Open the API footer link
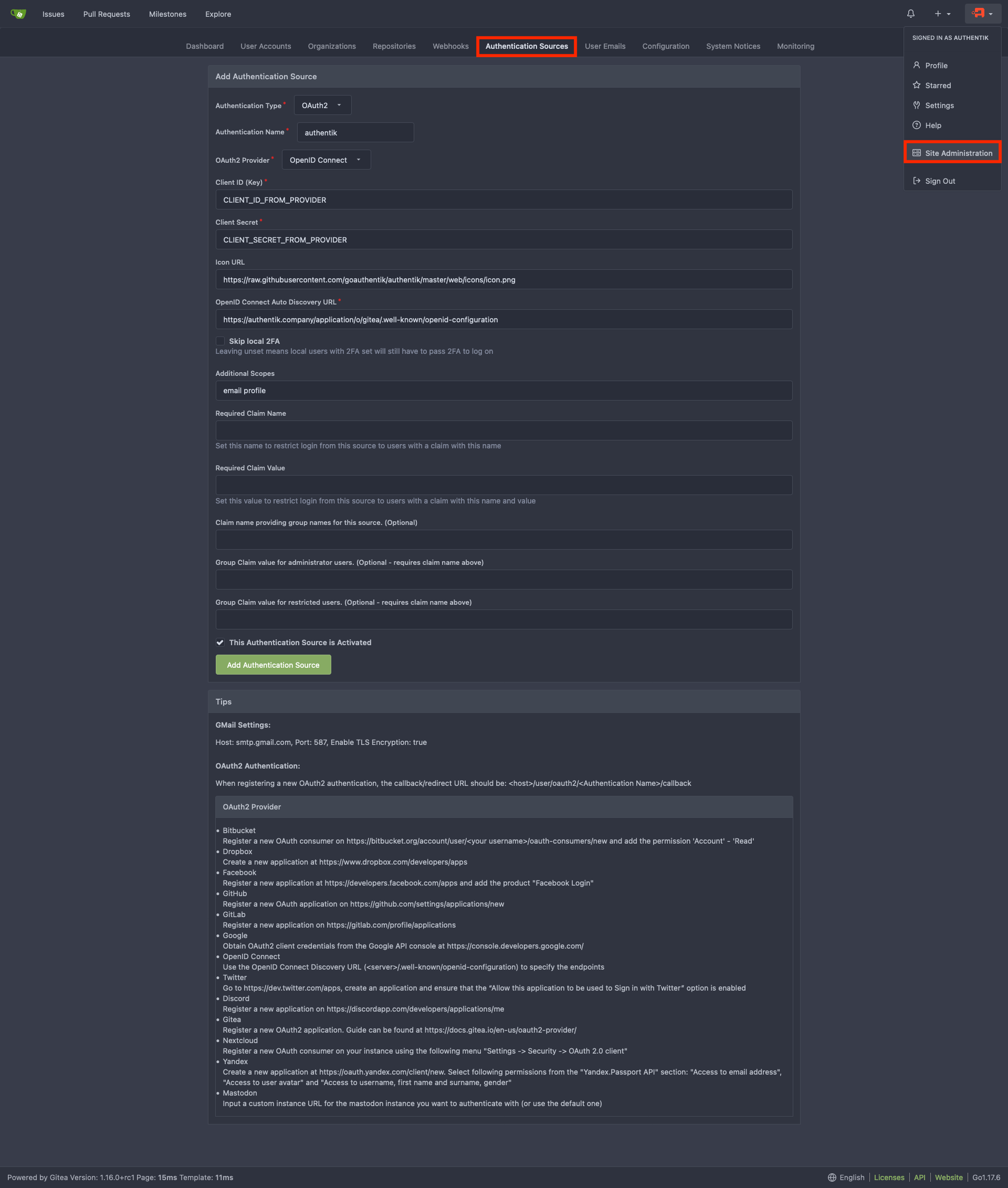The image size is (1008, 1188). tap(919, 1177)
